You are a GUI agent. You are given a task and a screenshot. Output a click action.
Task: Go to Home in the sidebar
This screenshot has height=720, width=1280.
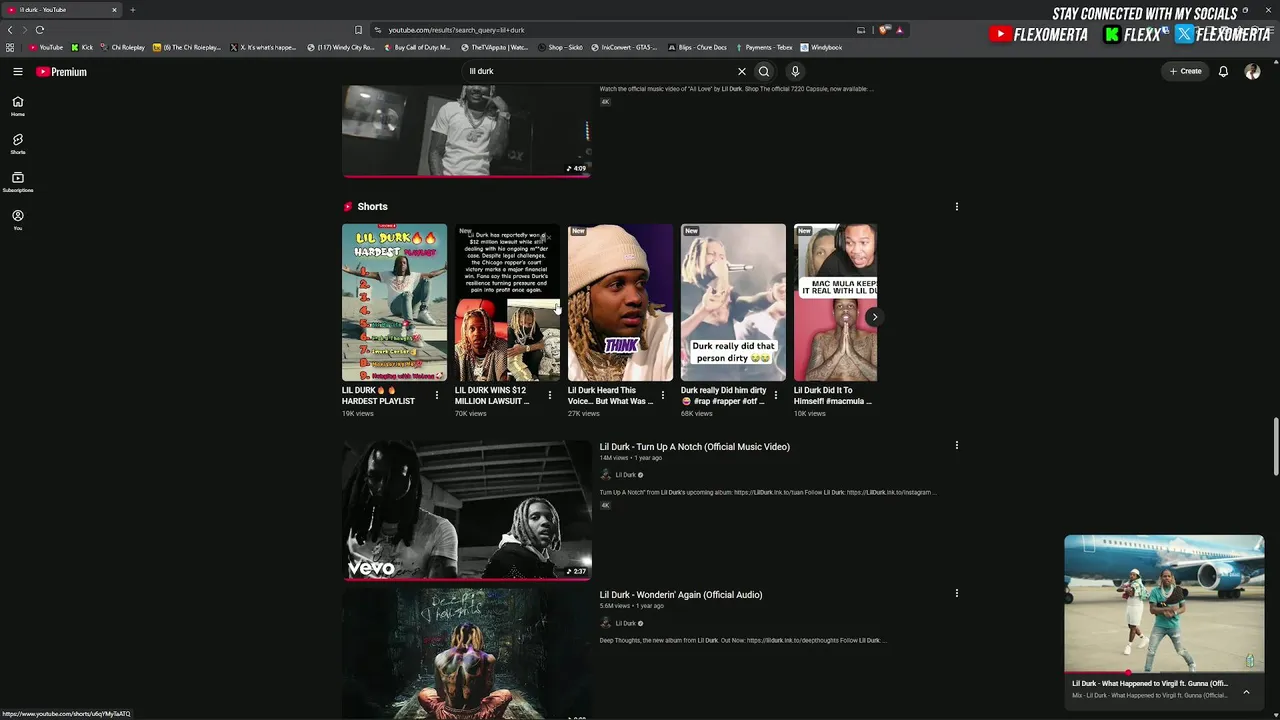tap(17, 105)
